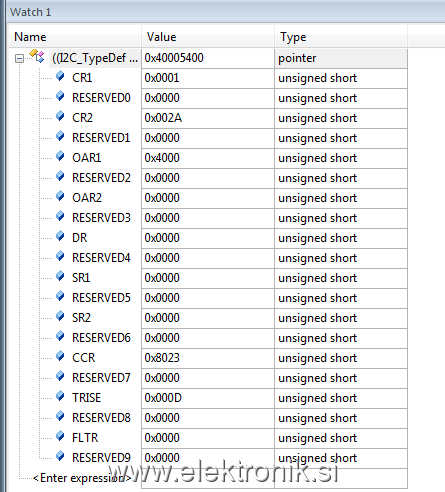Select the SR2 value 0x0000
The height and width of the screenshot is (492, 445).
pyautogui.click(x=162, y=318)
